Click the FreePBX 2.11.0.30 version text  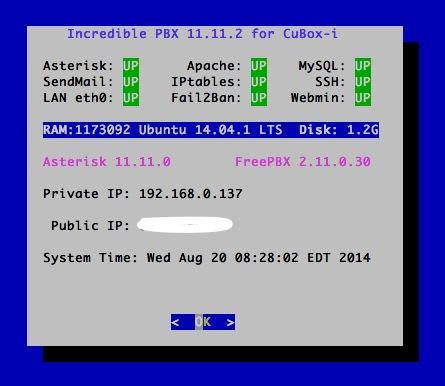[303, 162]
